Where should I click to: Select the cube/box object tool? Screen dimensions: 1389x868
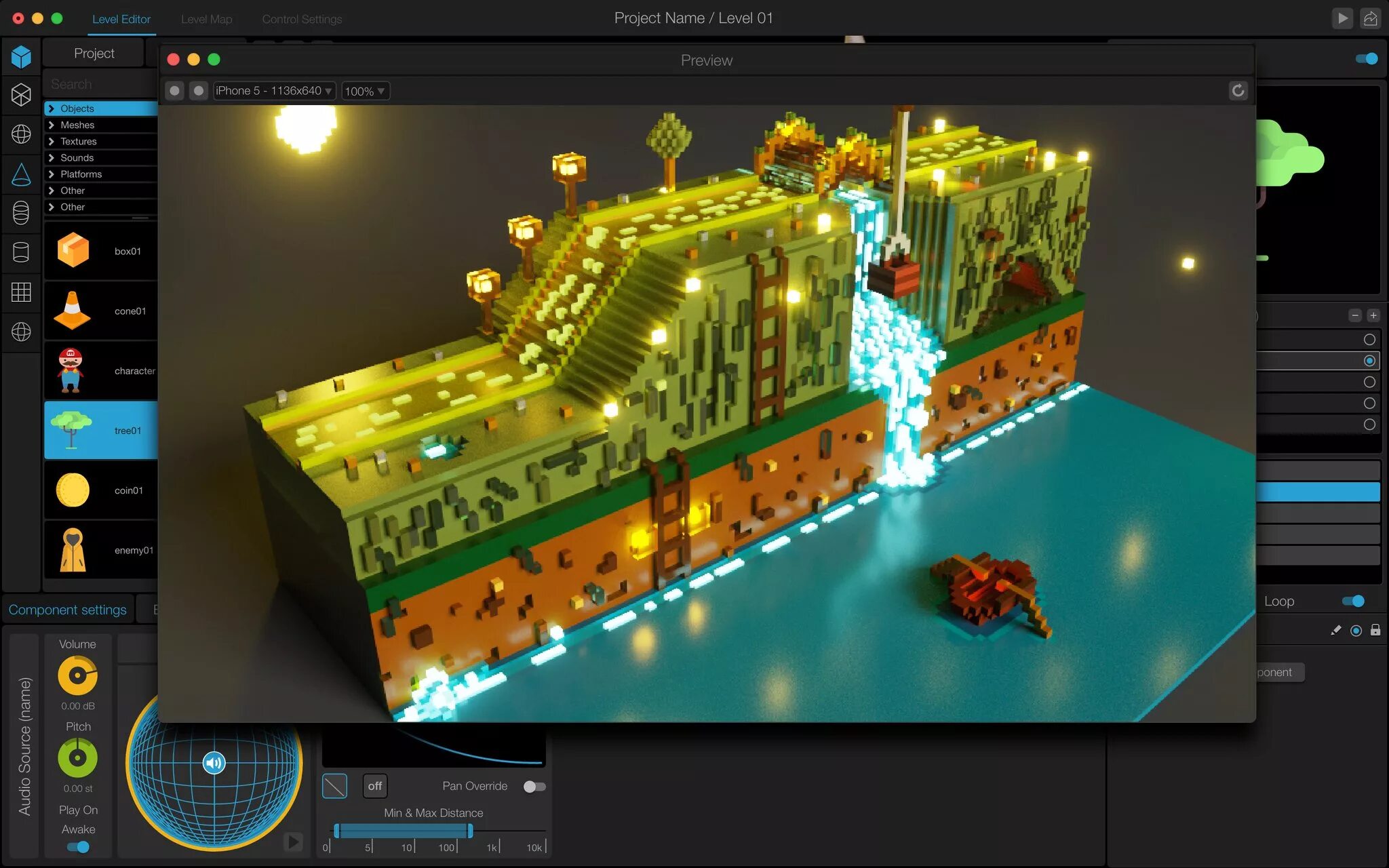pyautogui.click(x=22, y=56)
